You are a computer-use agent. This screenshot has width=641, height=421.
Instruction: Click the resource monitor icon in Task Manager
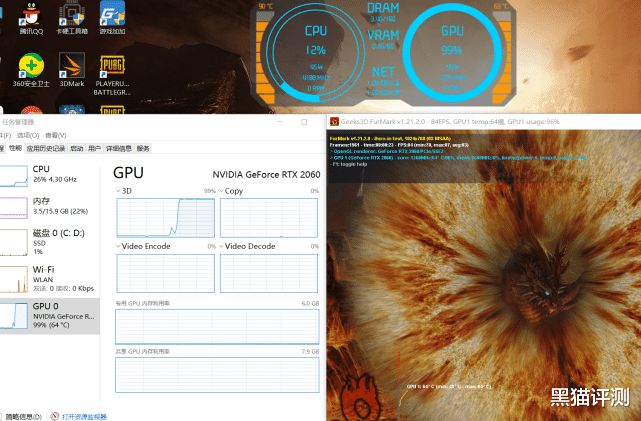pyautogui.click(x=55, y=416)
